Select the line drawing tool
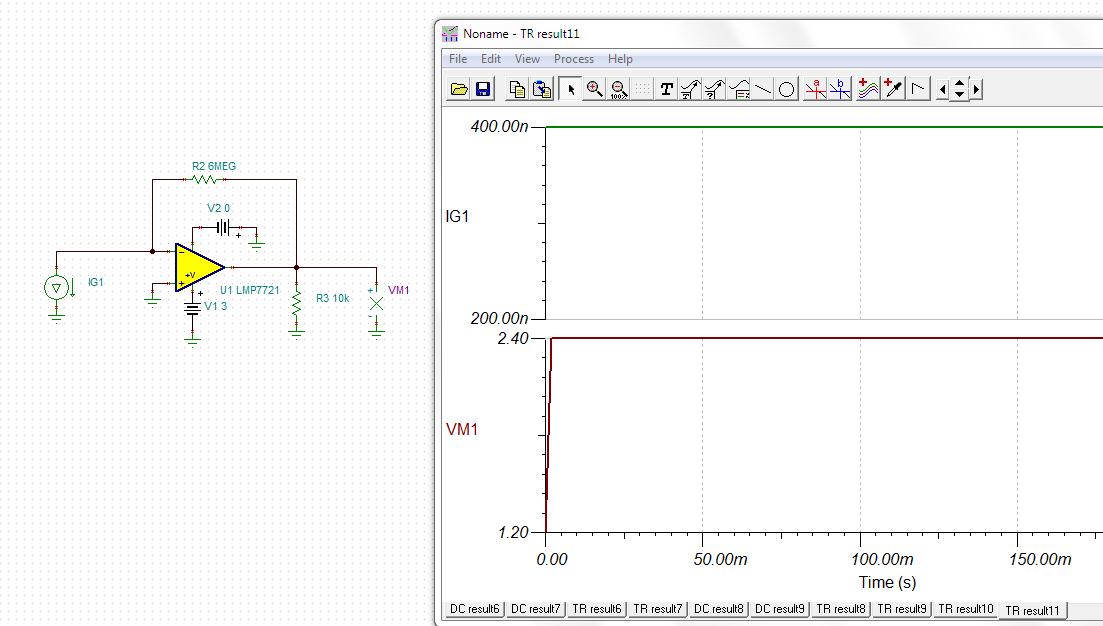 pyautogui.click(x=763, y=89)
